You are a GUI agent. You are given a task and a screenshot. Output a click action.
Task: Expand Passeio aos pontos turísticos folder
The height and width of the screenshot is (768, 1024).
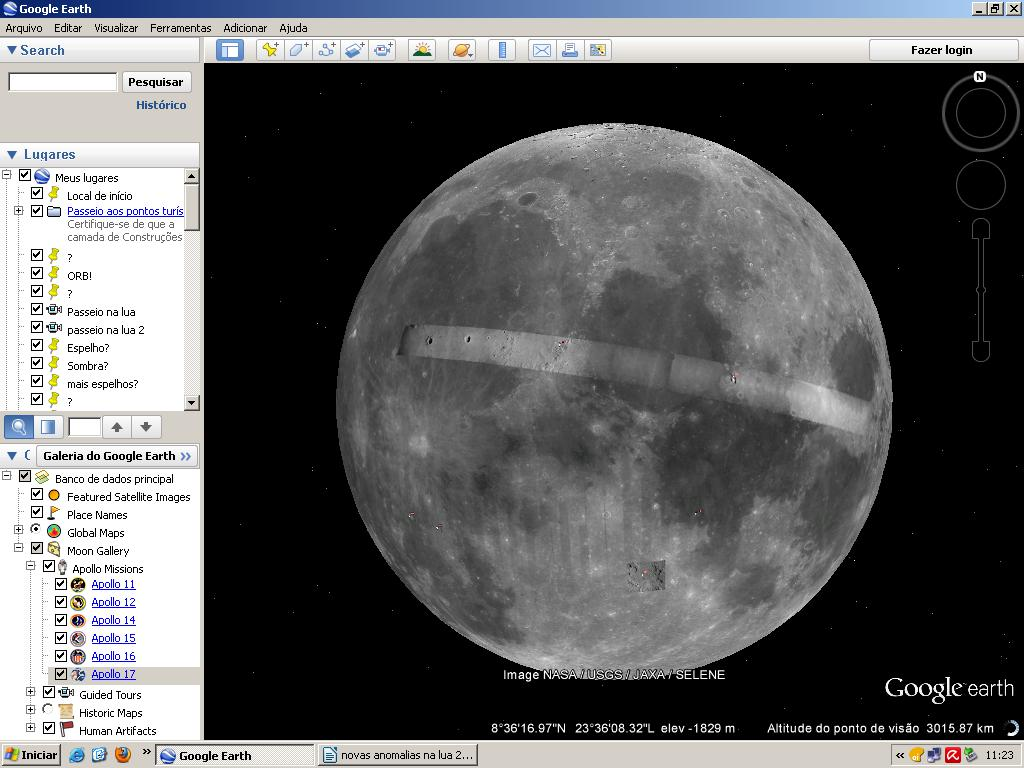[18, 211]
